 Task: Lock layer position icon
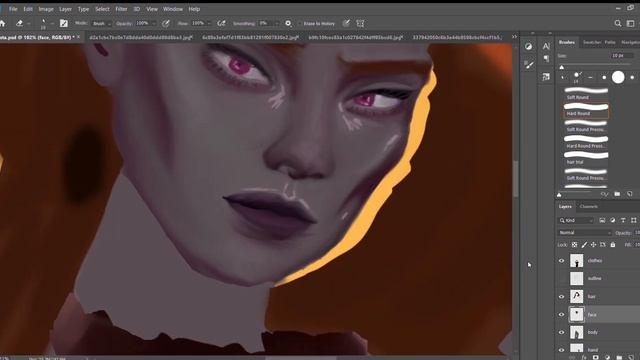[593, 245]
